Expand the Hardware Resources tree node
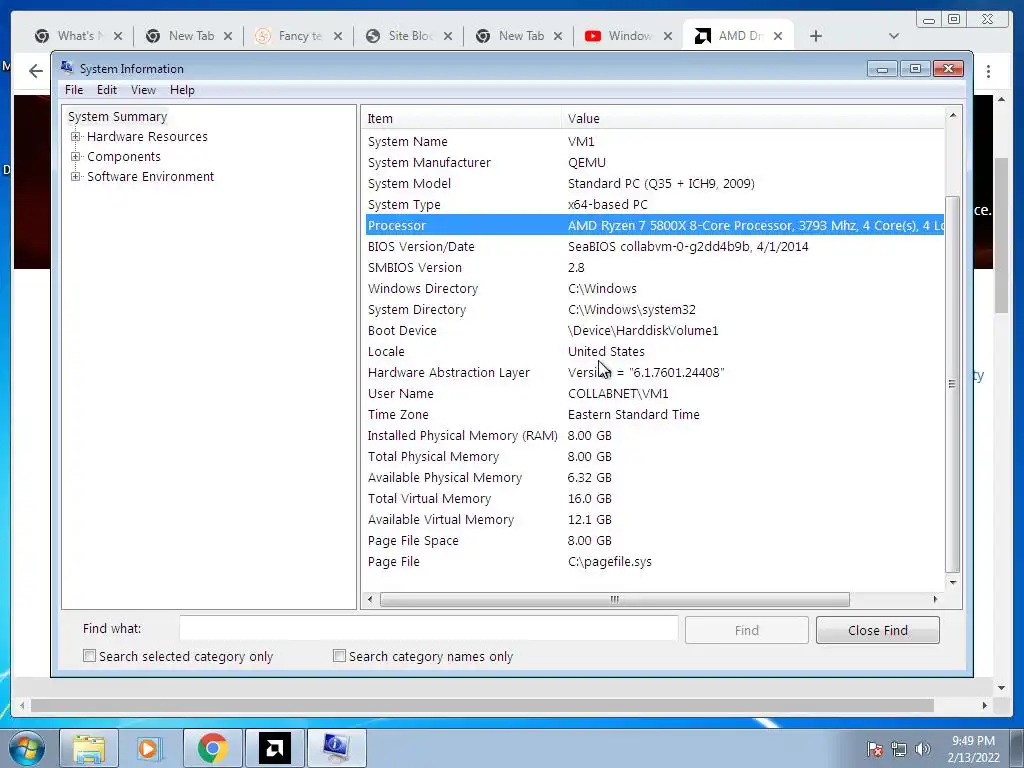1024x768 pixels. pyautogui.click(x=76, y=136)
